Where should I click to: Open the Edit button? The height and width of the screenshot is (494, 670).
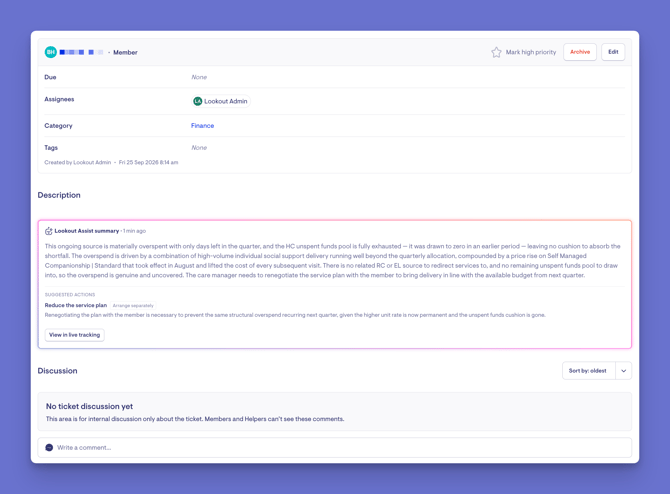(x=613, y=52)
